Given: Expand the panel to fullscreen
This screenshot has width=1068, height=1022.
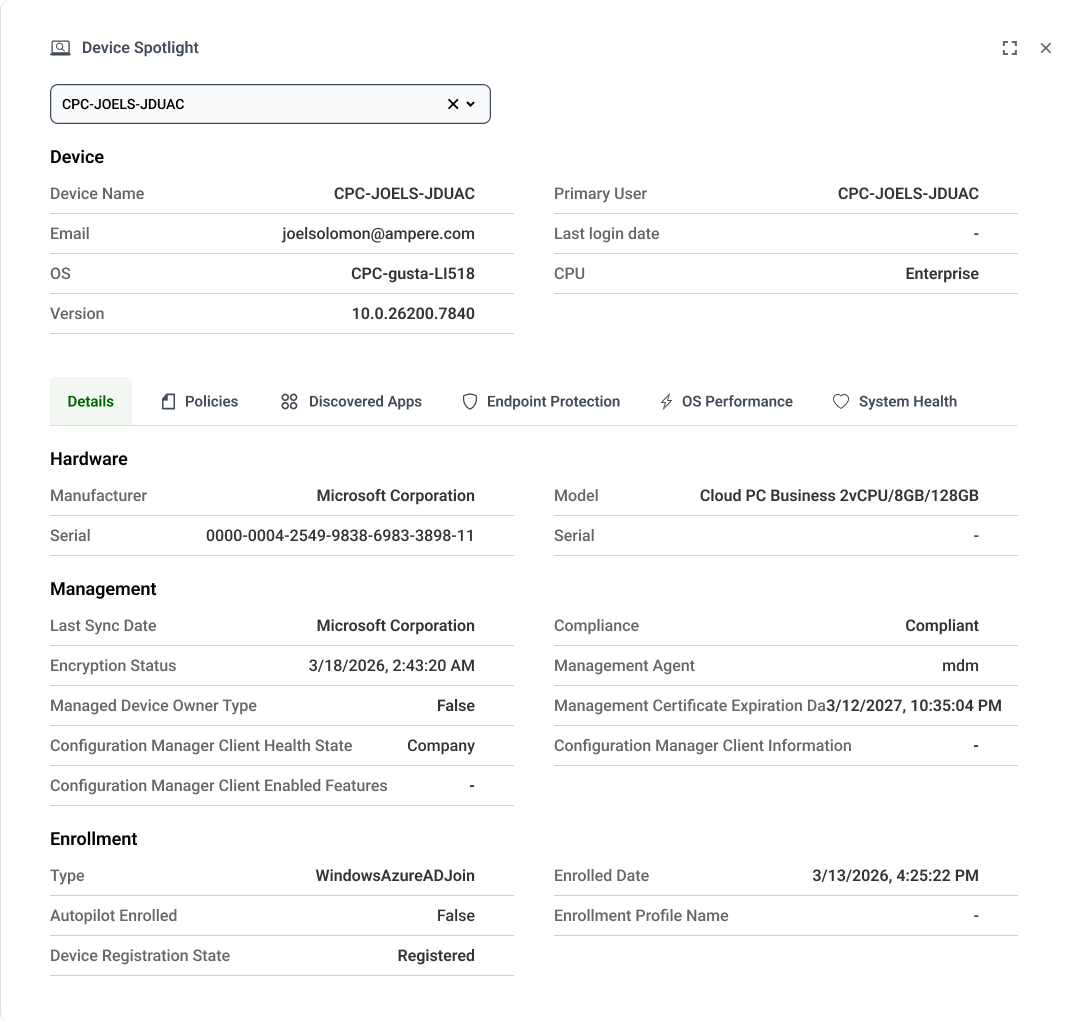Looking at the screenshot, I should (x=1009, y=48).
